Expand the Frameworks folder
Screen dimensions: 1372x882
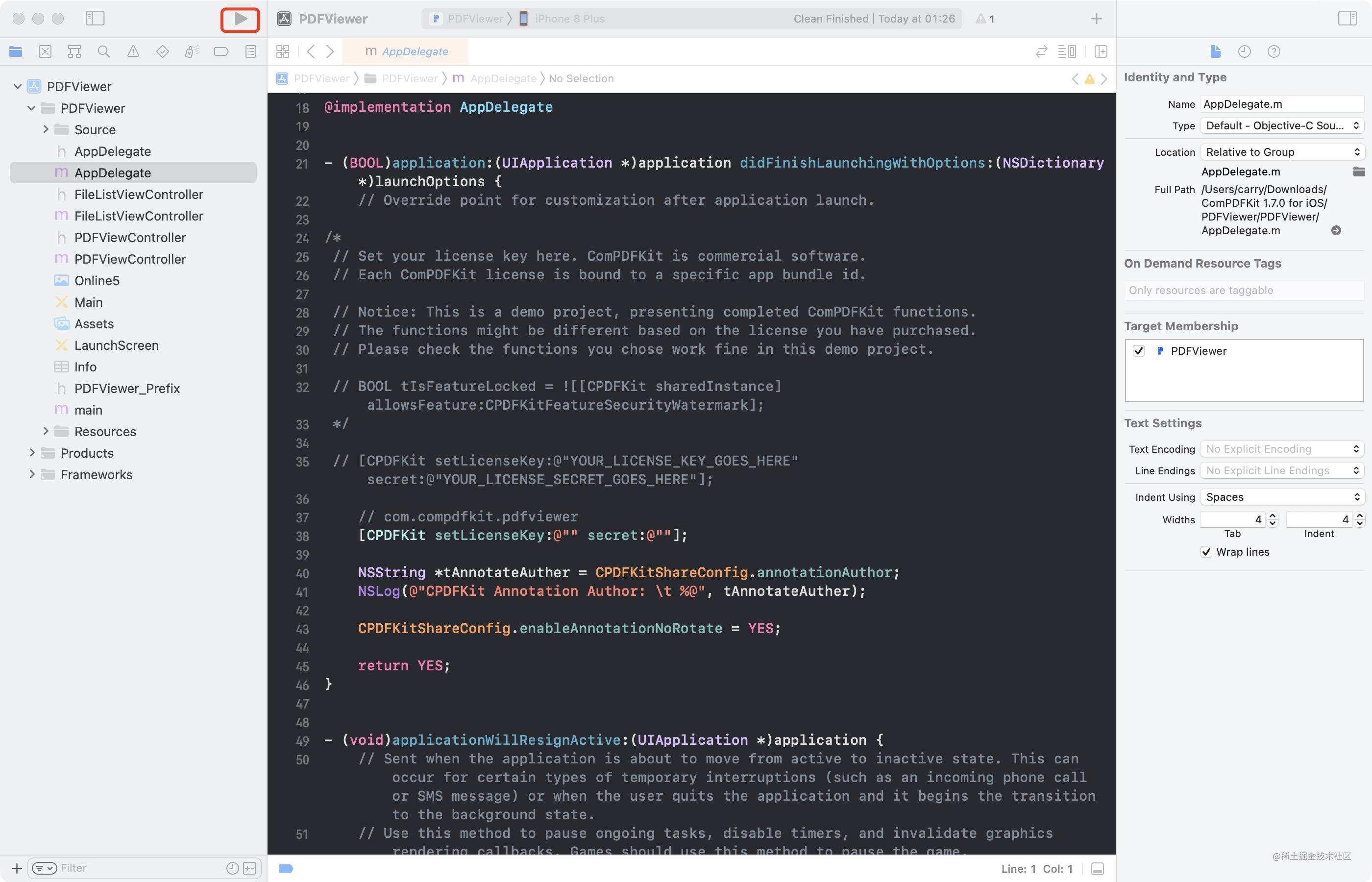coord(31,474)
